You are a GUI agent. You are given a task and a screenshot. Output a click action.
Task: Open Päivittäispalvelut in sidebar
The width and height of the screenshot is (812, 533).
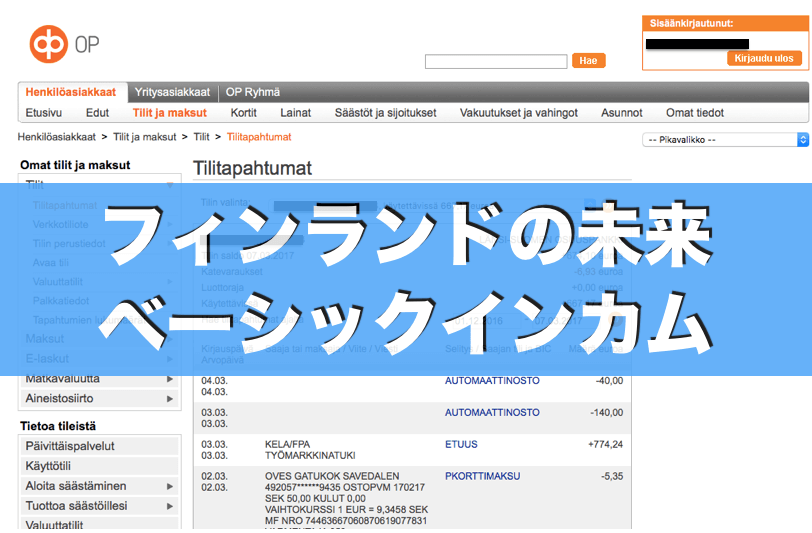(70, 446)
